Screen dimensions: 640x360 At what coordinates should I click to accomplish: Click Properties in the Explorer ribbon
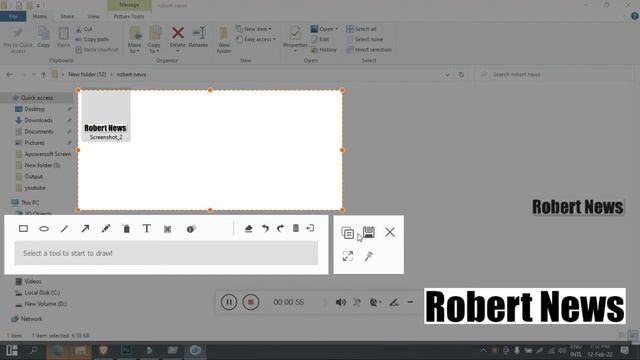tap(295, 39)
